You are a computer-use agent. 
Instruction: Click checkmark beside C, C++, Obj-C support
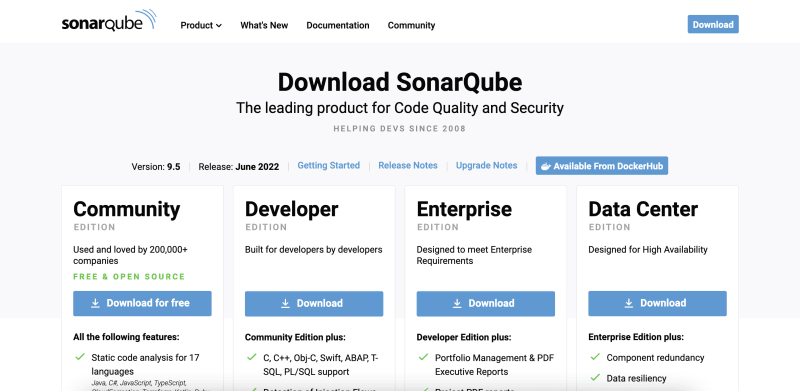[x=252, y=357]
